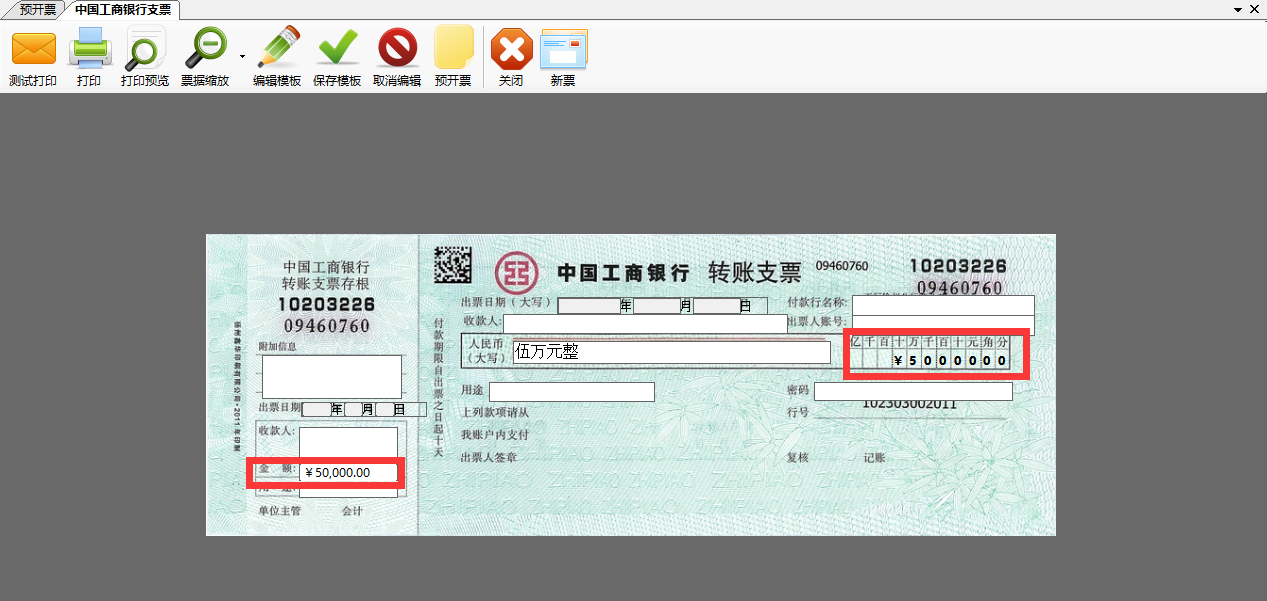Click the month box in main 出票日期
The height and width of the screenshot is (601, 1267).
point(656,306)
